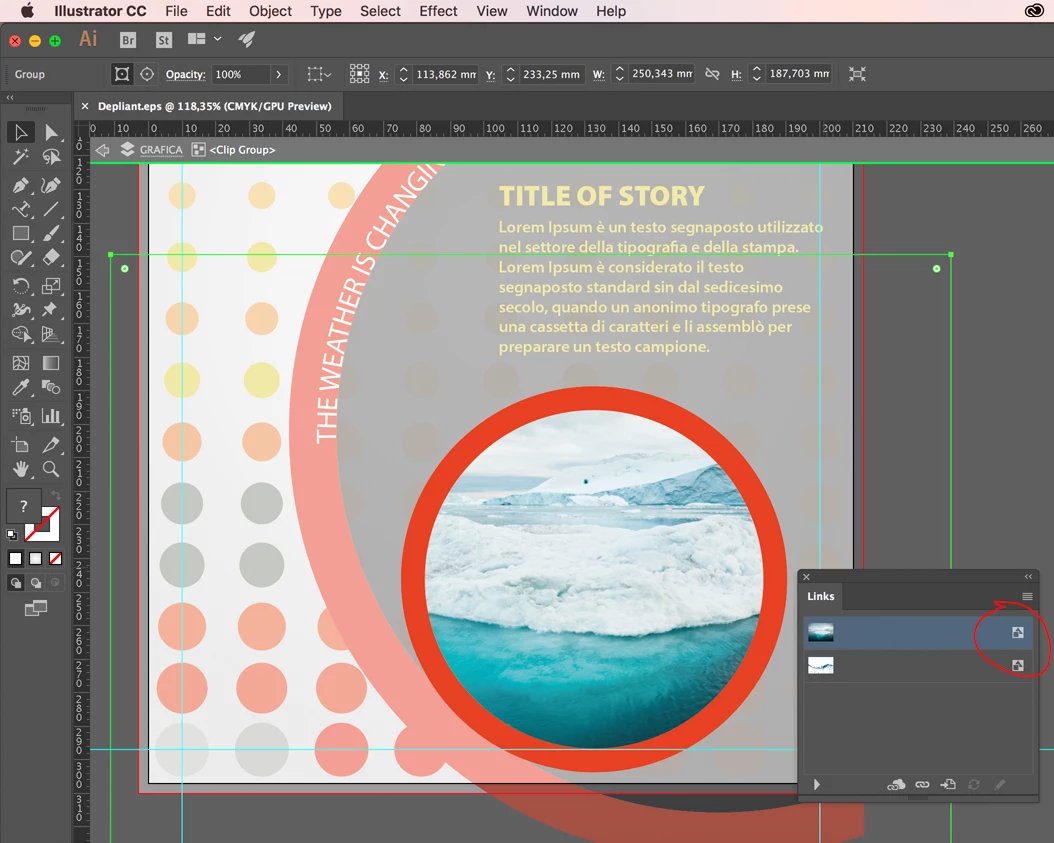Select the Curvature tool
This screenshot has width=1054, height=843.
(51, 185)
